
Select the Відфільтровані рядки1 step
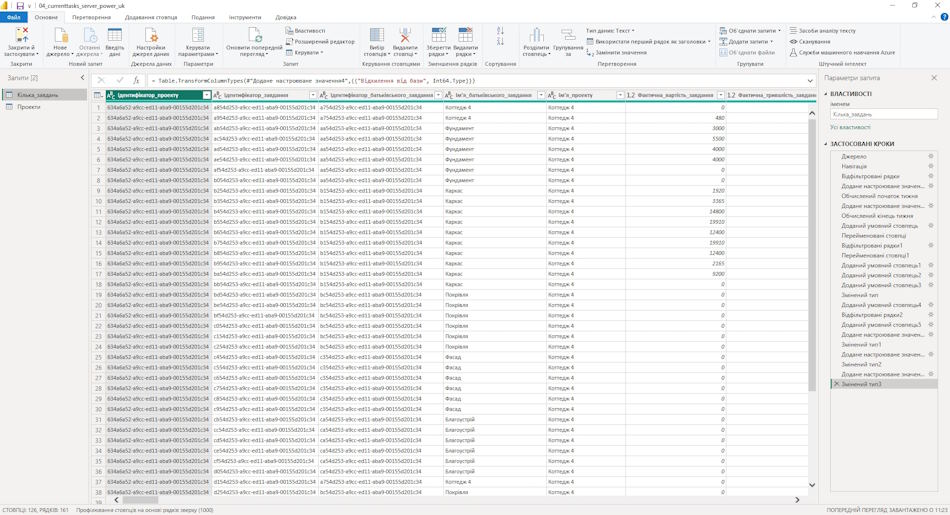(884, 245)
